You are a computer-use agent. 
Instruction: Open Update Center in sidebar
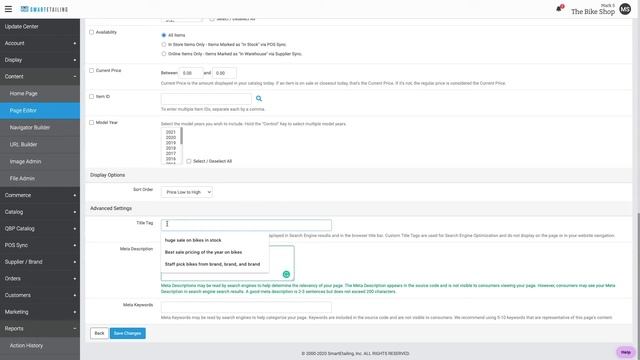tap(40, 27)
